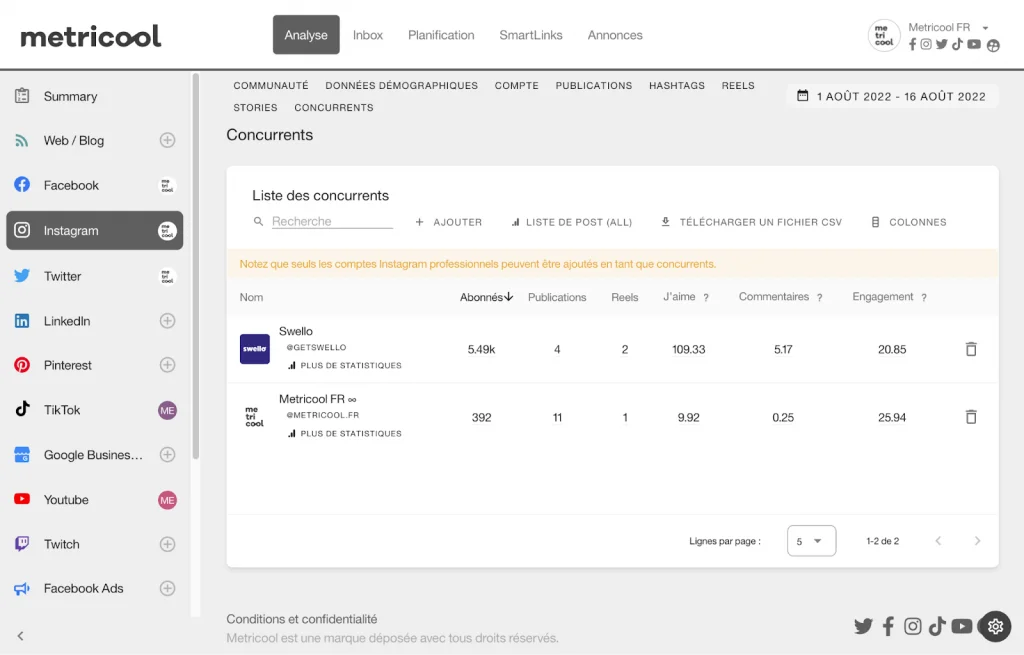1024x655 pixels.
Task: Switch to Analyse tab
Action: [x=306, y=35]
